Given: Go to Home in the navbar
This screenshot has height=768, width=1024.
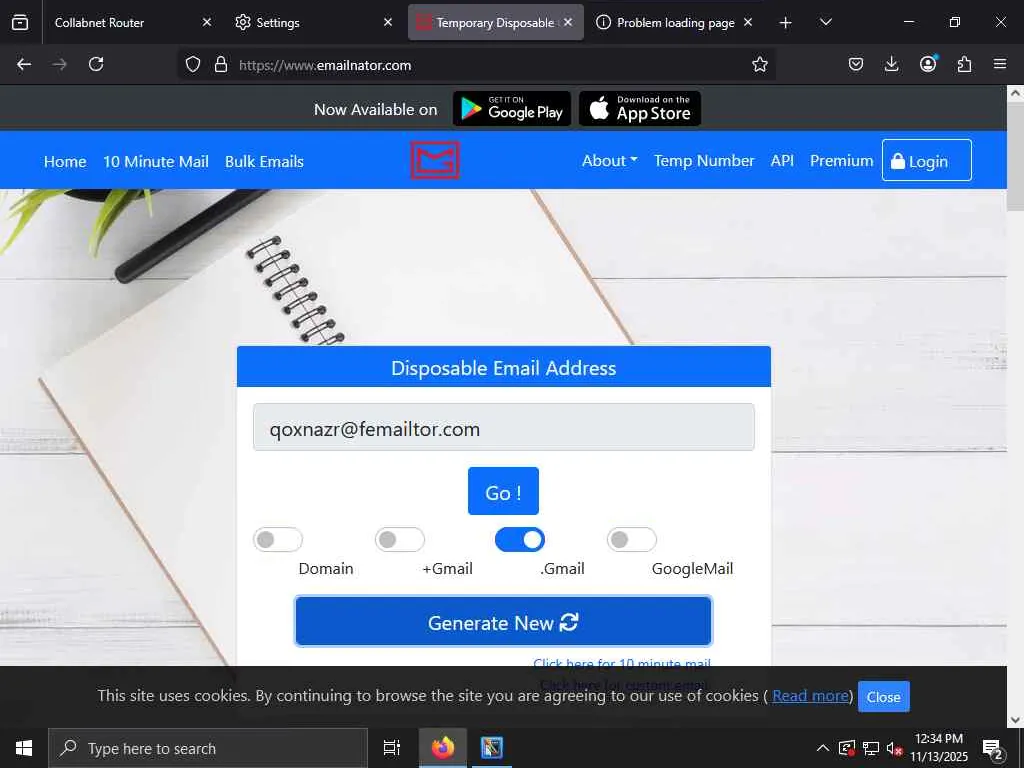Looking at the screenshot, I should (x=65, y=161).
